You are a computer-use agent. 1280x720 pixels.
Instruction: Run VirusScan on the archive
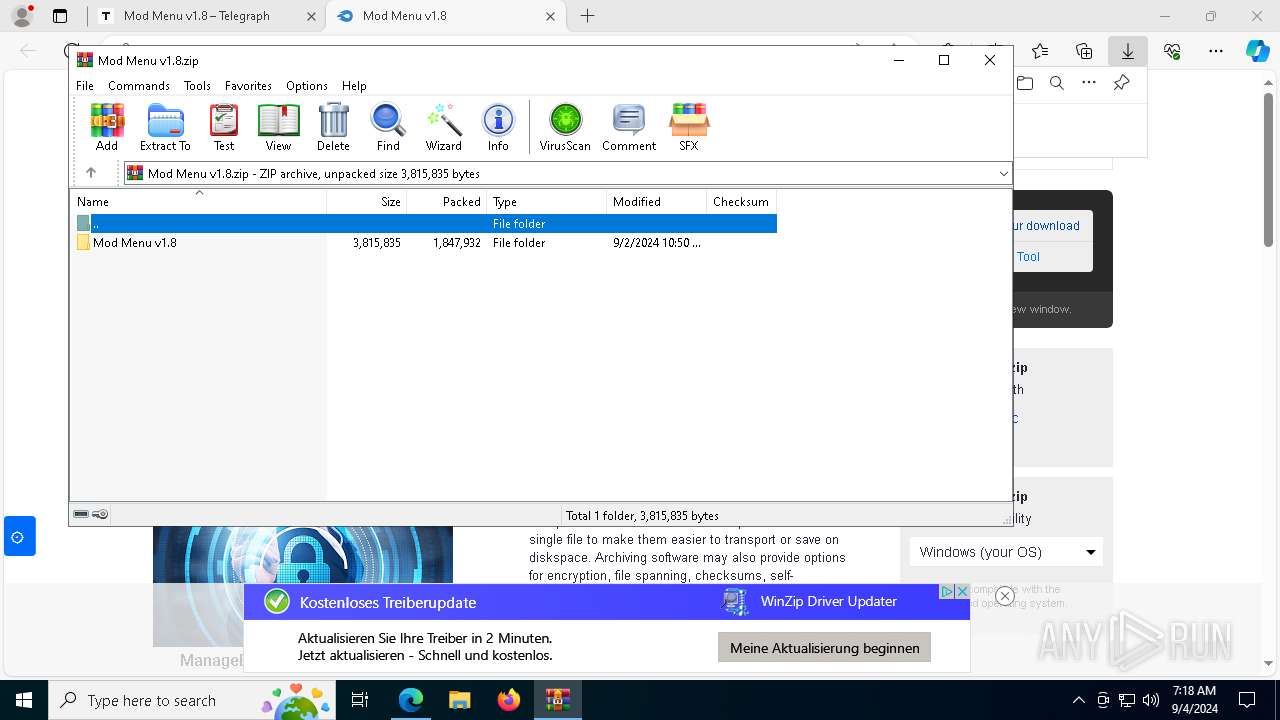565,127
